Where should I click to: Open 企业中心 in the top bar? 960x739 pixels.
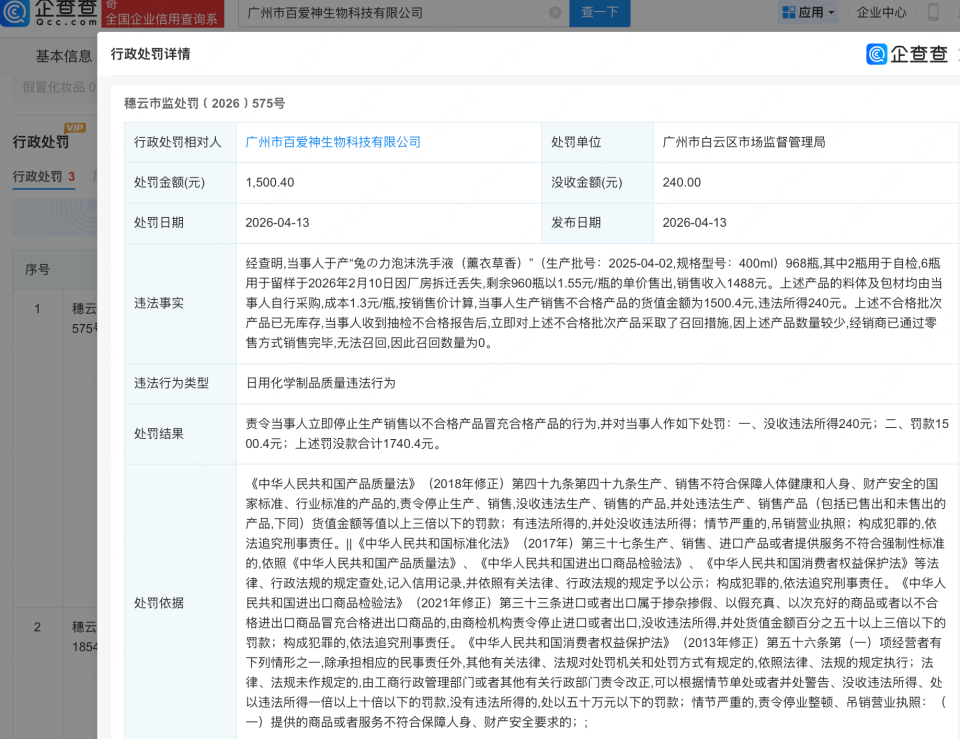pyautogui.click(x=881, y=12)
